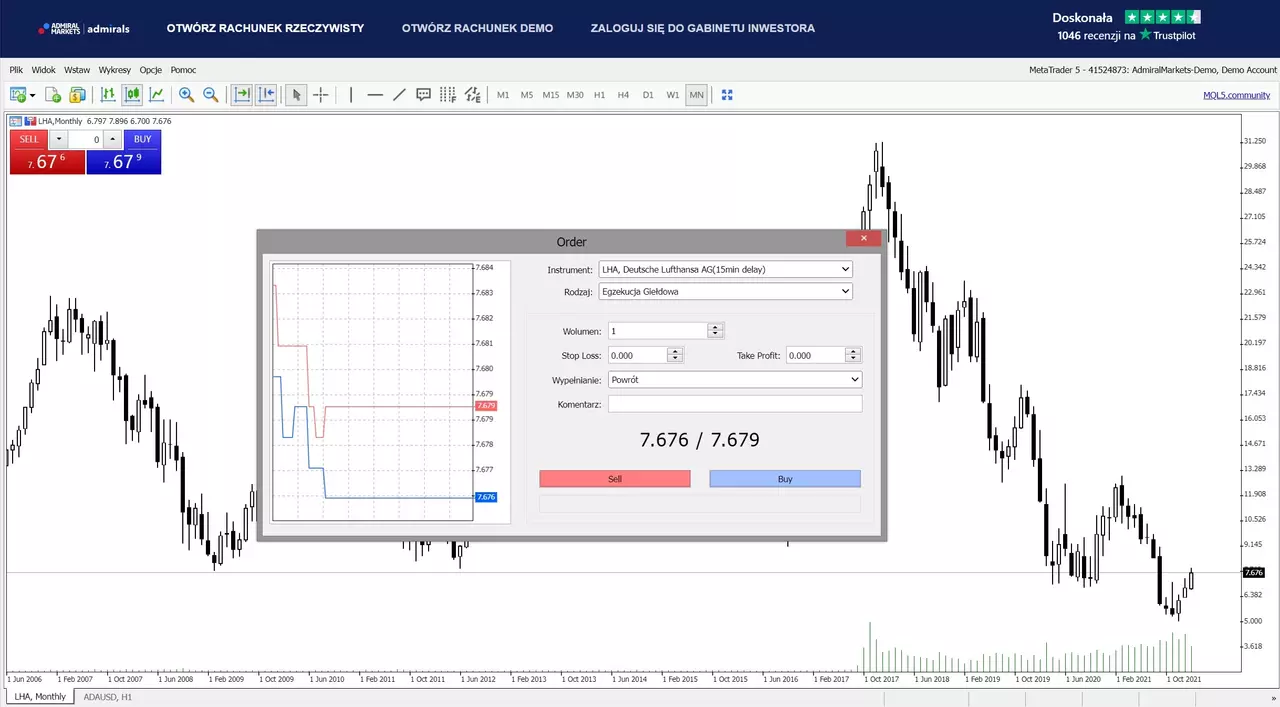Click the Komentarz input field
Image resolution: width=1280 pixels, height=707 pixels.
pos(735,404)
